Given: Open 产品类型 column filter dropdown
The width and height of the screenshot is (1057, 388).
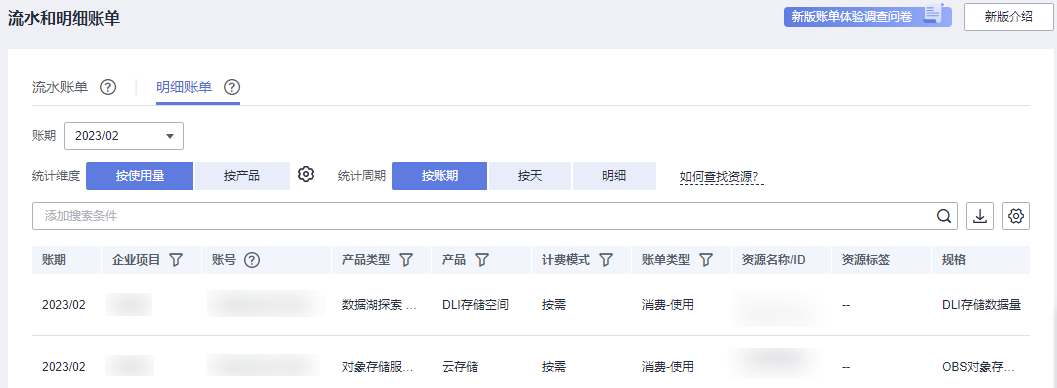Looking at the screenshot, I should coord(406,260).
